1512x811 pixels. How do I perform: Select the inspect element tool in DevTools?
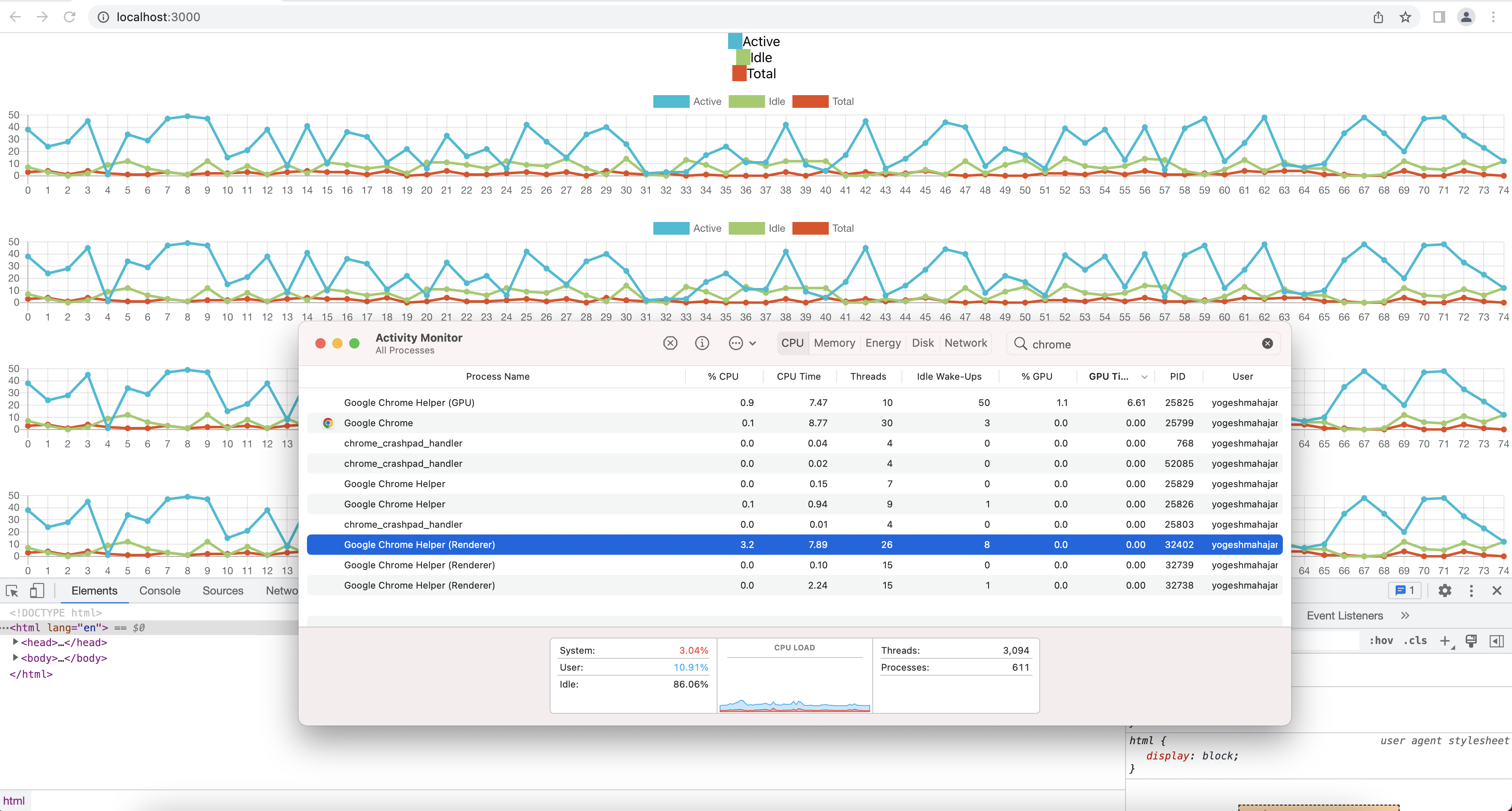(12, 590)
